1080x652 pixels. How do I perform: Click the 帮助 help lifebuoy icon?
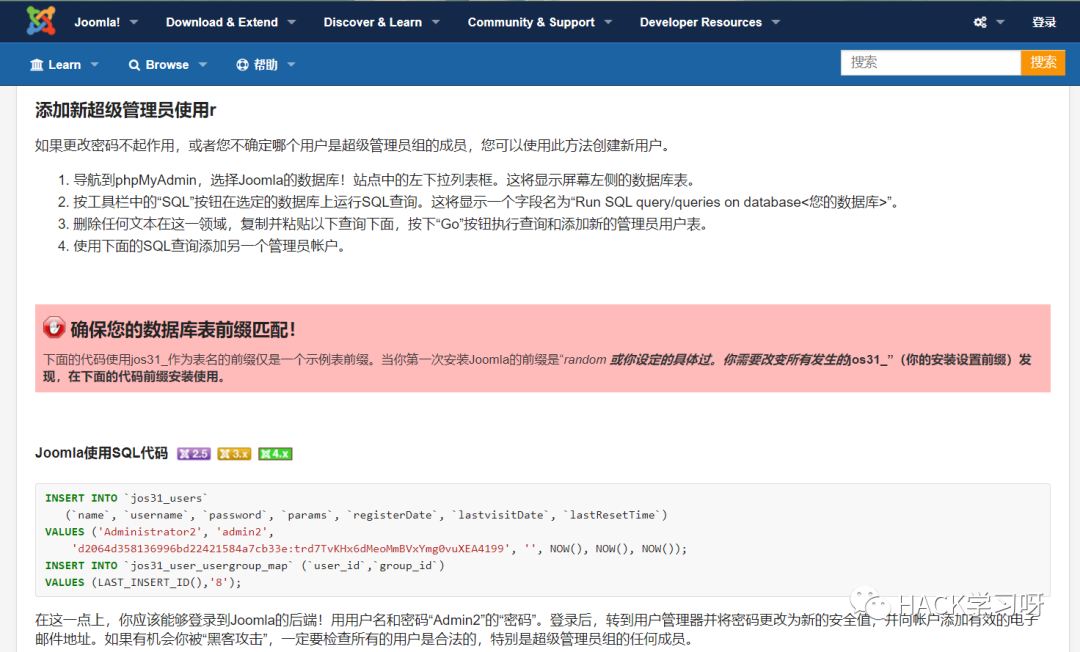point(242,65)
